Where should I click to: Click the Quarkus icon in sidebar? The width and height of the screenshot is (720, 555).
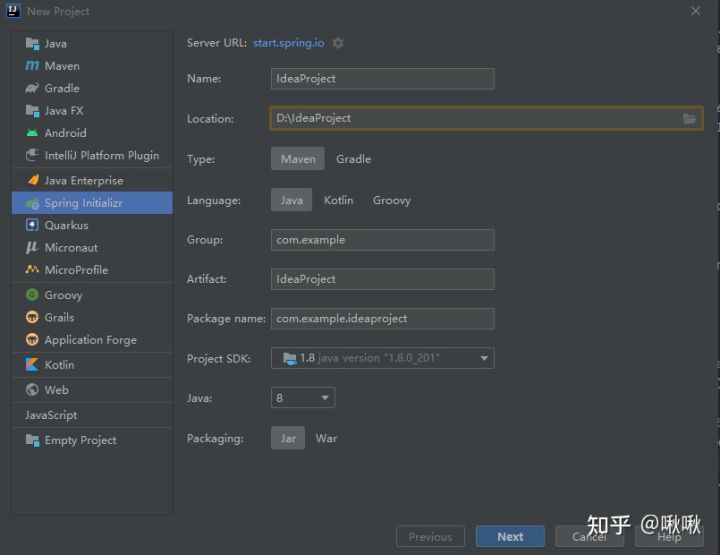tap(32, 225)
